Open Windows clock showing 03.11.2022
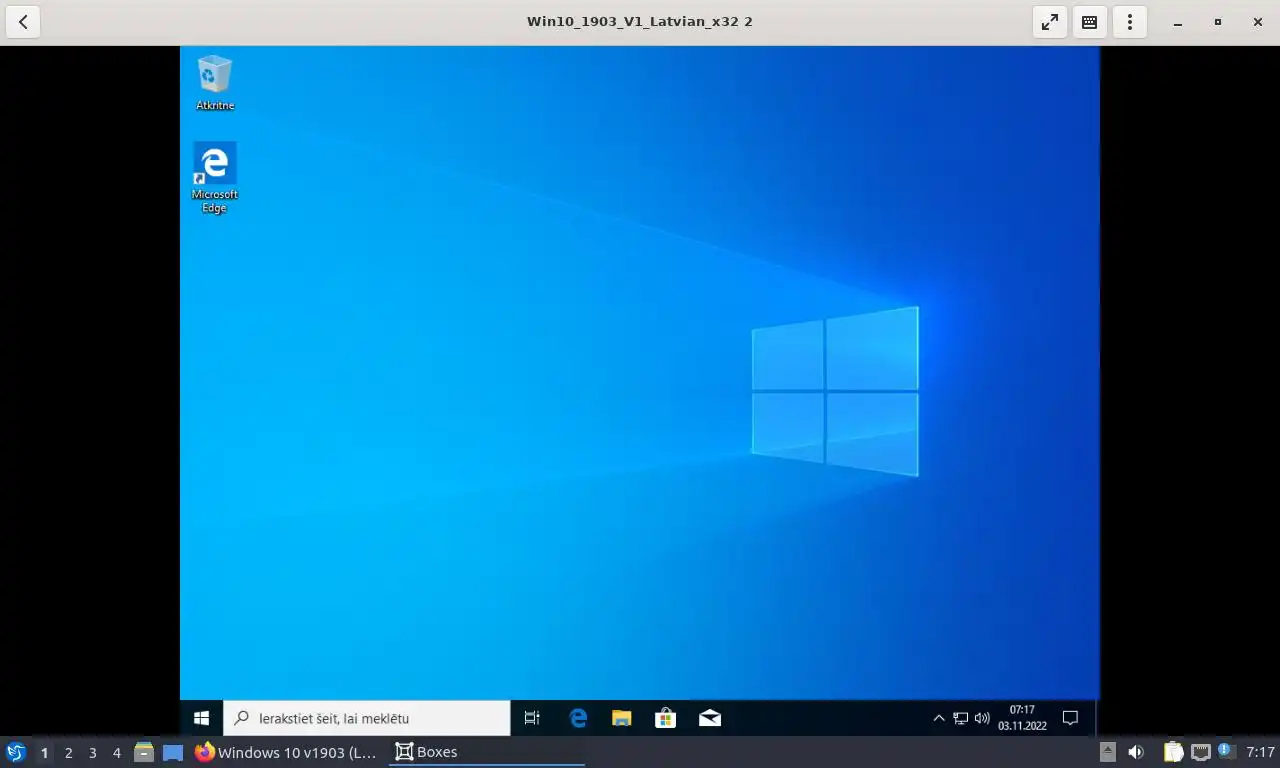The image size is (1280, 768). tap(1022, 718)
